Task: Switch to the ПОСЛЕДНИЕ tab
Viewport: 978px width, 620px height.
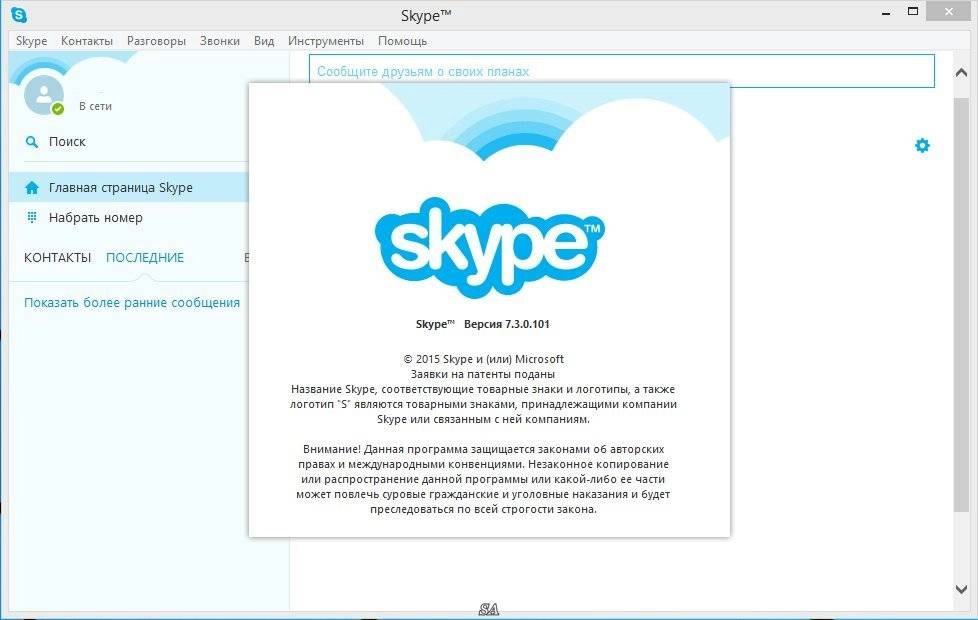Action: pos(145,258)
